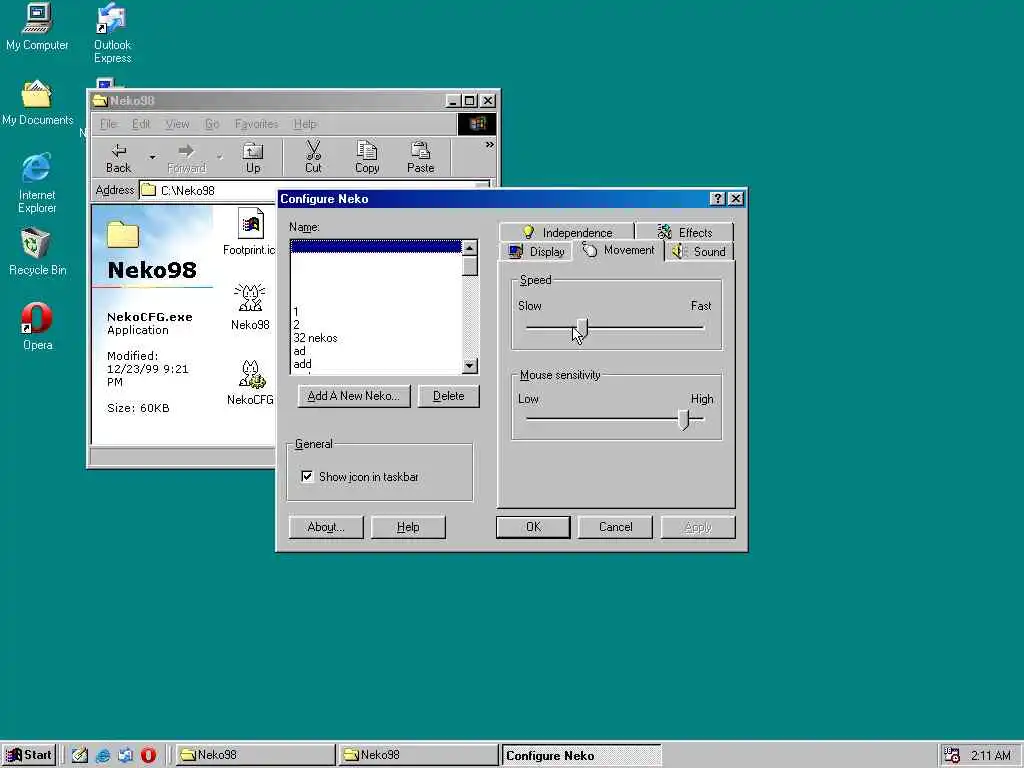Switch to first Neko98 taskbar button
The height and width of the screenshot is (768, 1024).
point(255,755)
